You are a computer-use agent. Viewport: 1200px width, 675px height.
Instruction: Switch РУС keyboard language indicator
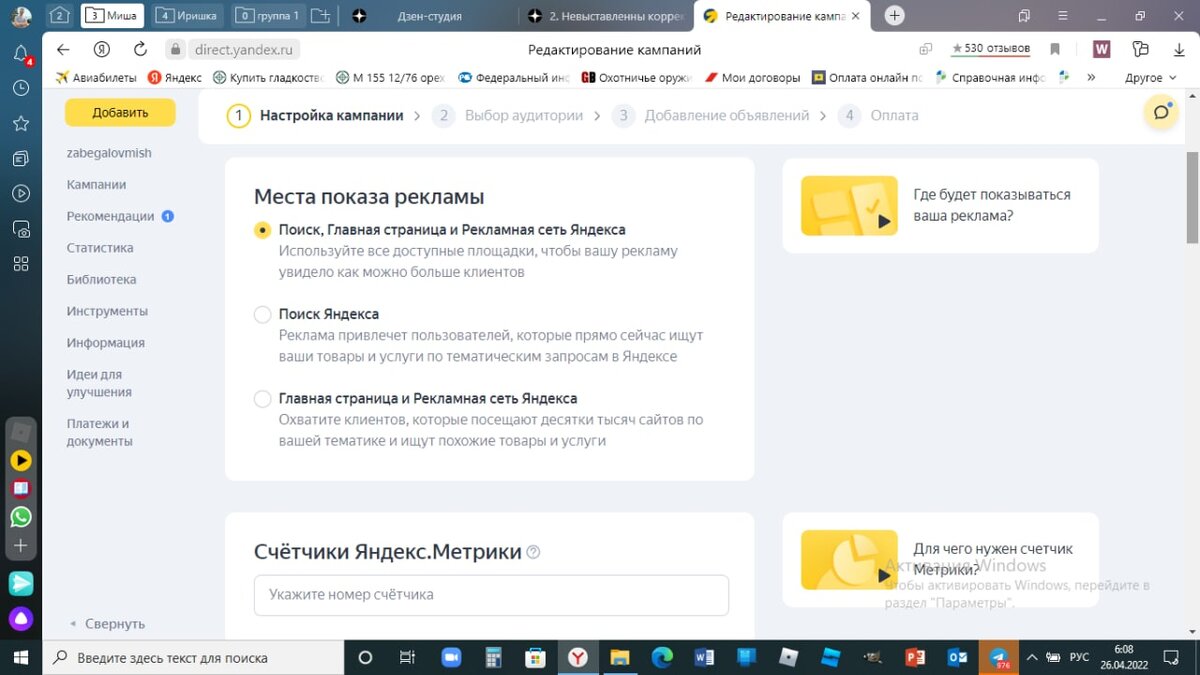tap(1079, 657)
